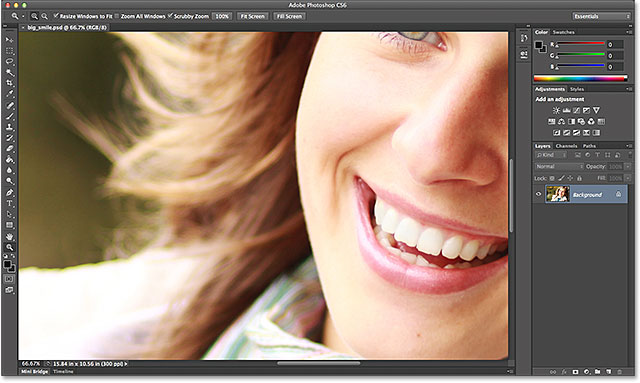
Task: Choose Zoom Out mode in options bar
Action: (44, 16)
